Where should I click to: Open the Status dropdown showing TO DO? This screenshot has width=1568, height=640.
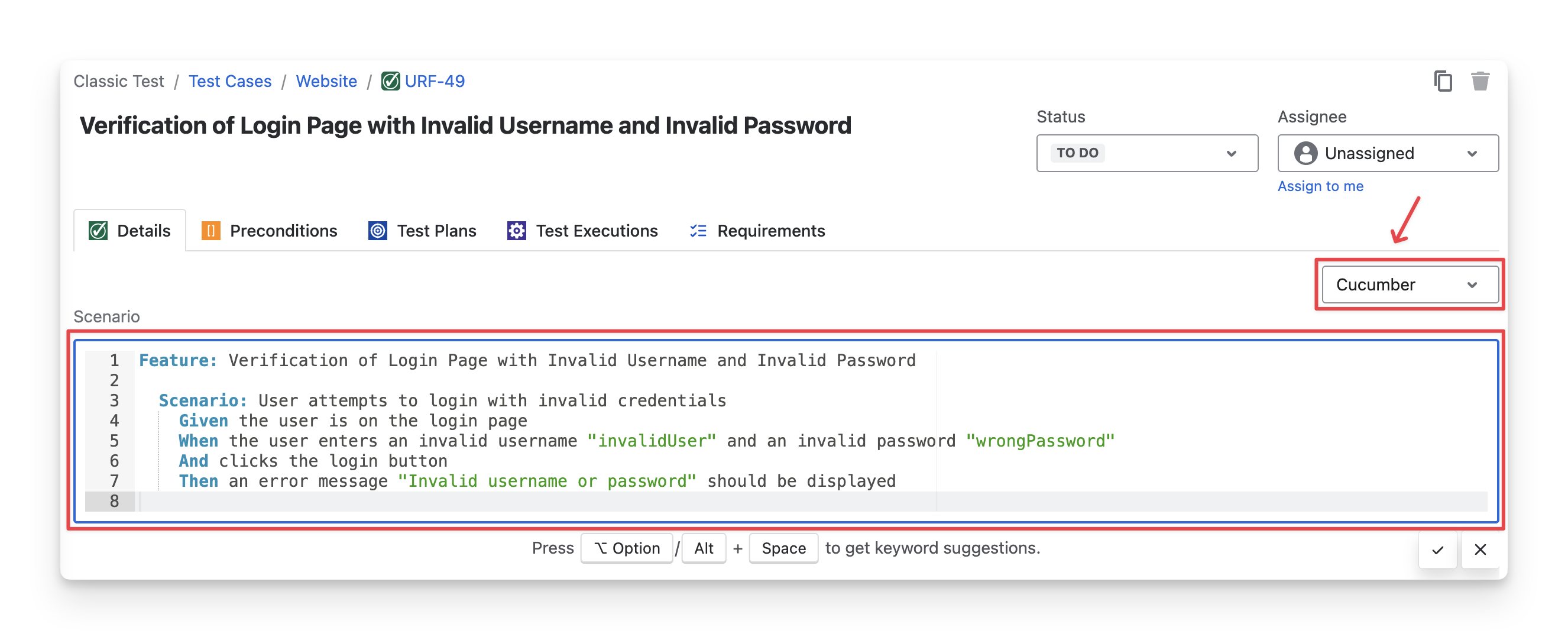pyautogui.click(x=1146, y=153)
